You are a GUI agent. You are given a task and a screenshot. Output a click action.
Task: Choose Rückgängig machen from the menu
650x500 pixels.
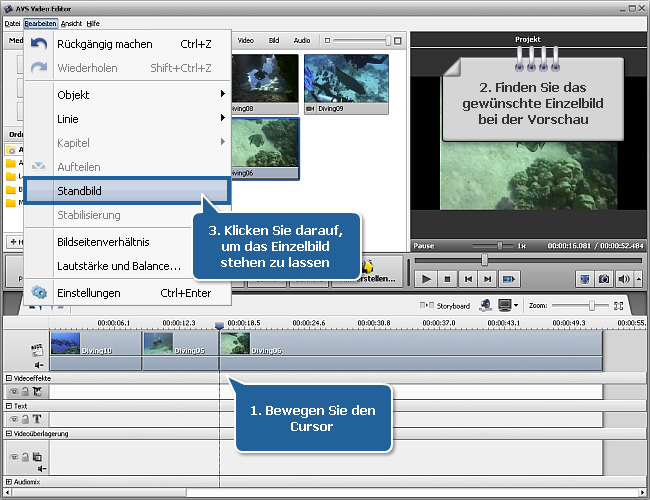[x=127, y=44]
